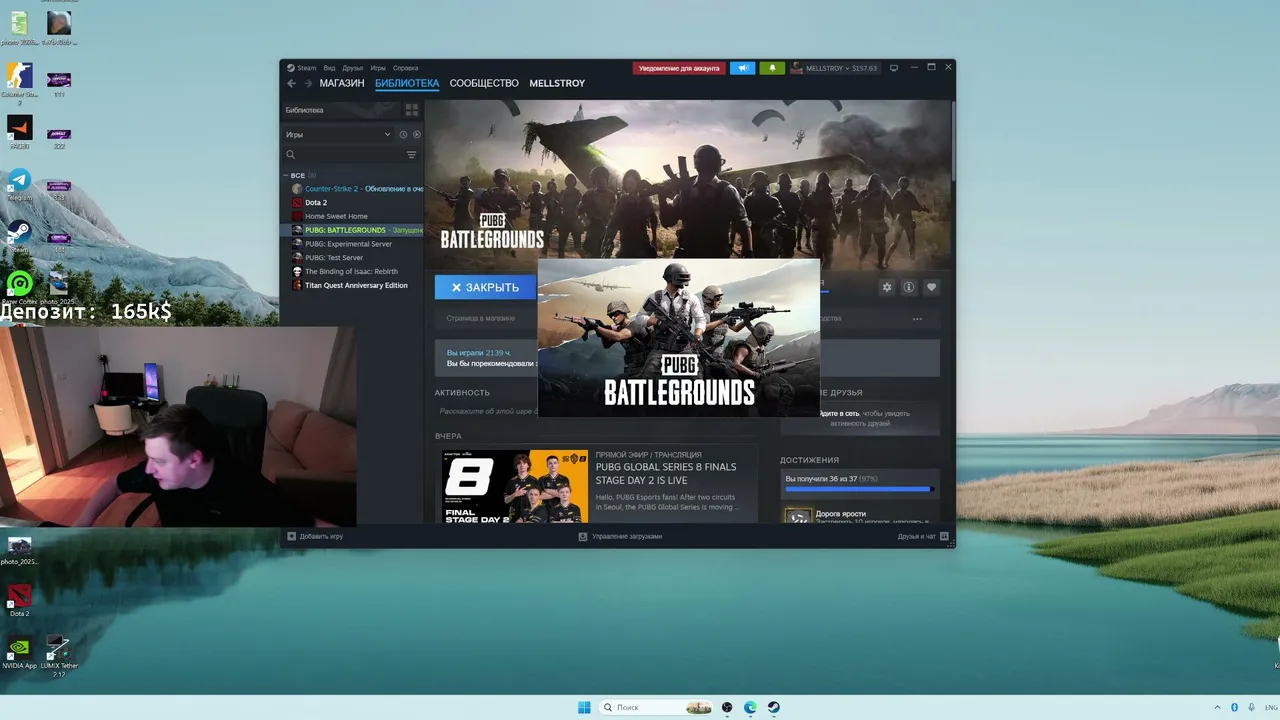Open the Counter-Strike 2 desktop shortcut
The height and width of the screenshot is (720, 1280).
[19, 82]
